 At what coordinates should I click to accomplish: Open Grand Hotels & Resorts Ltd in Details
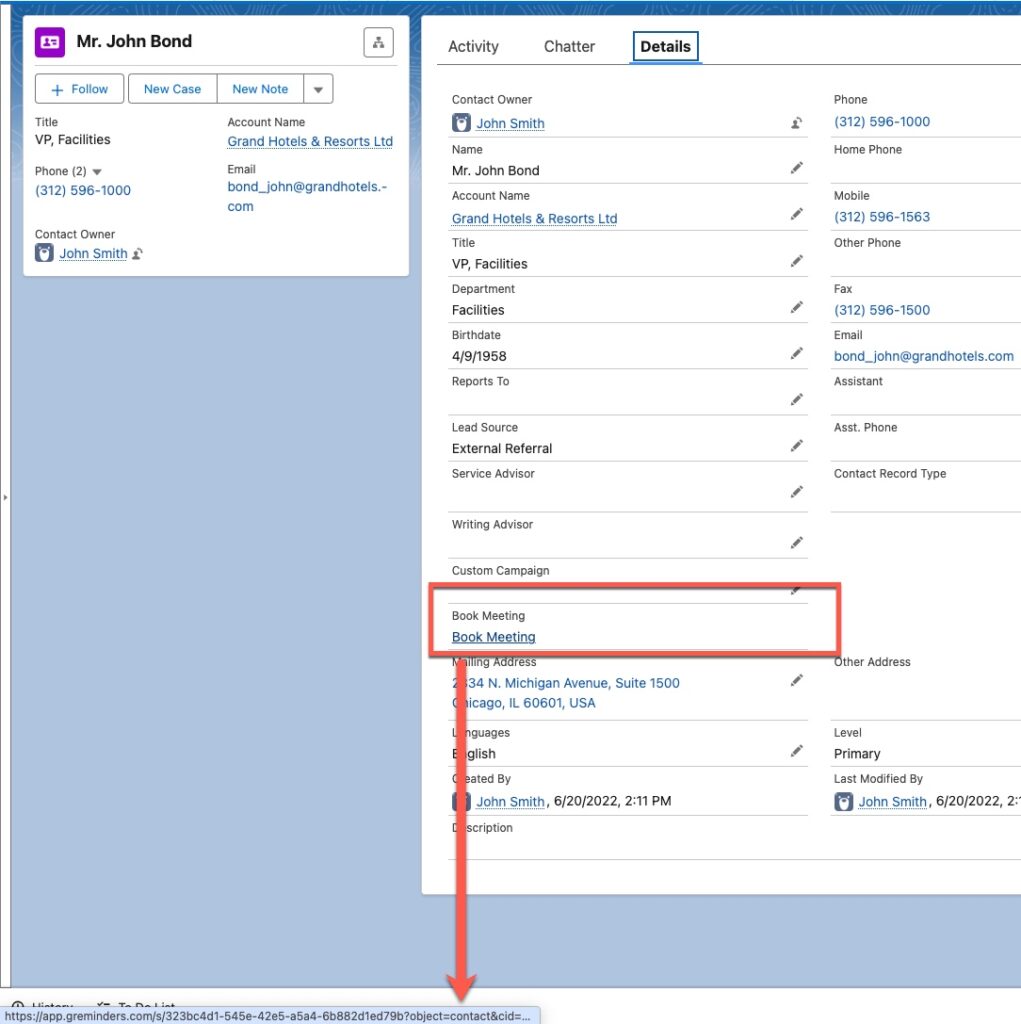pos(534,218)
